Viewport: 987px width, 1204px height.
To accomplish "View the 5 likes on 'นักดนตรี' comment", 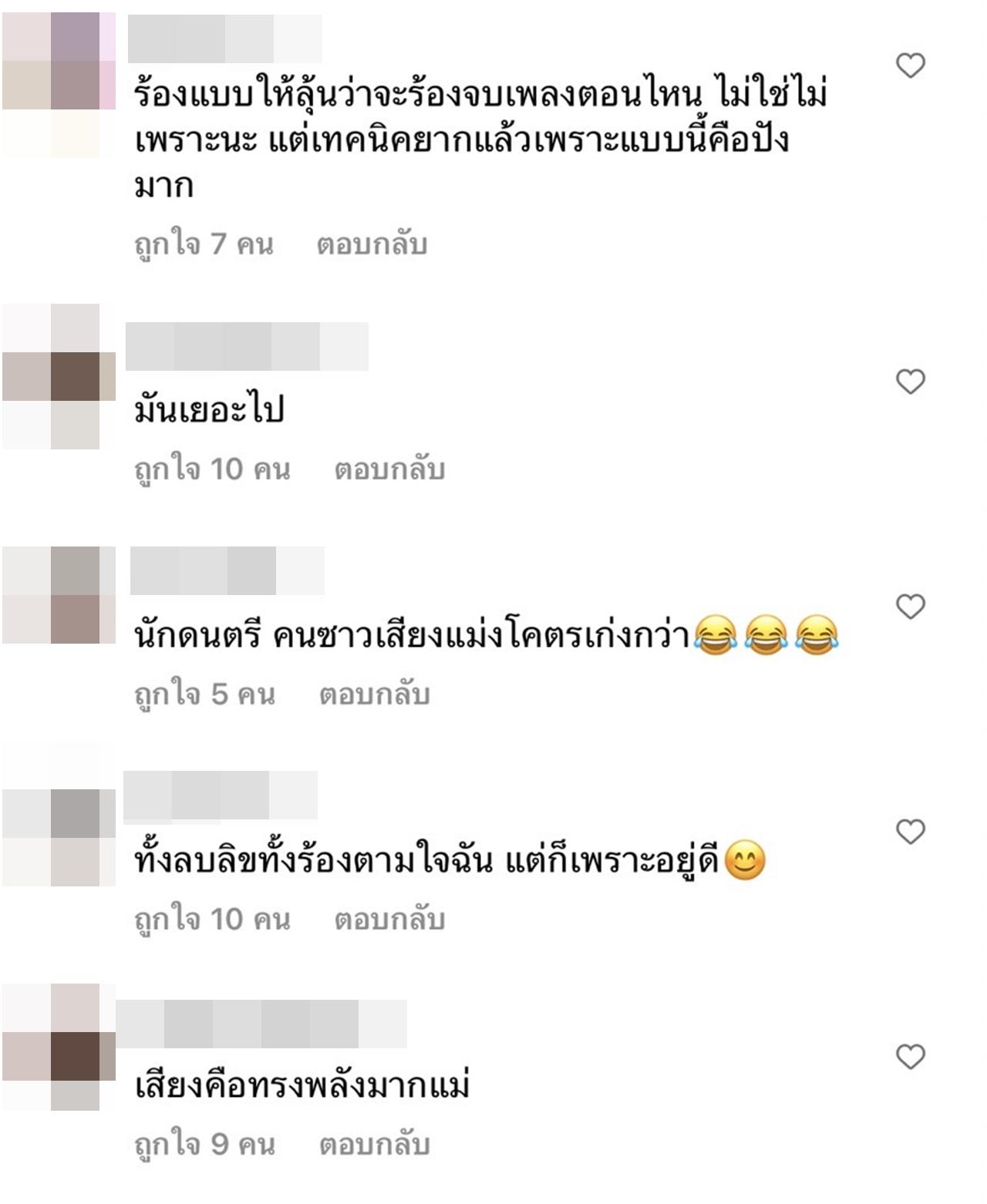I will click(x=205, y=695).
